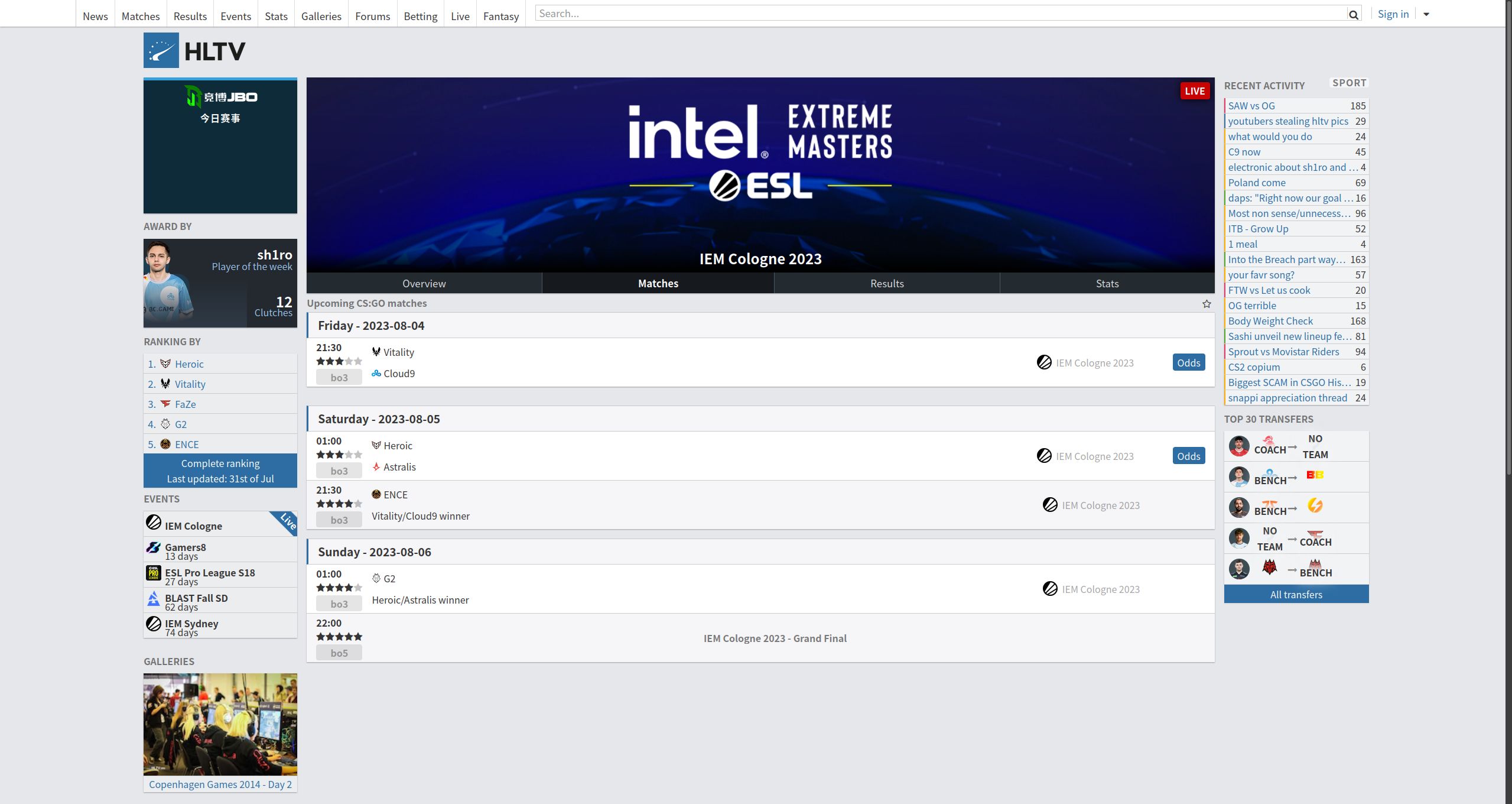The width and height of the screenshot is (1512, 804).
Task: Click Odds button for Heroic vs Astralis
Action: pos(1188,456)
